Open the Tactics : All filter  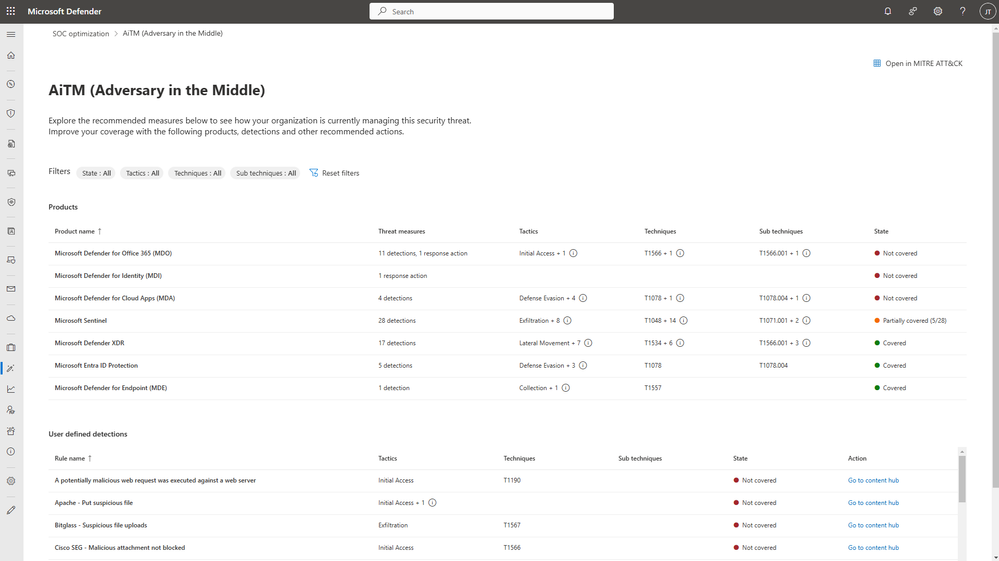tap(142, 173)
